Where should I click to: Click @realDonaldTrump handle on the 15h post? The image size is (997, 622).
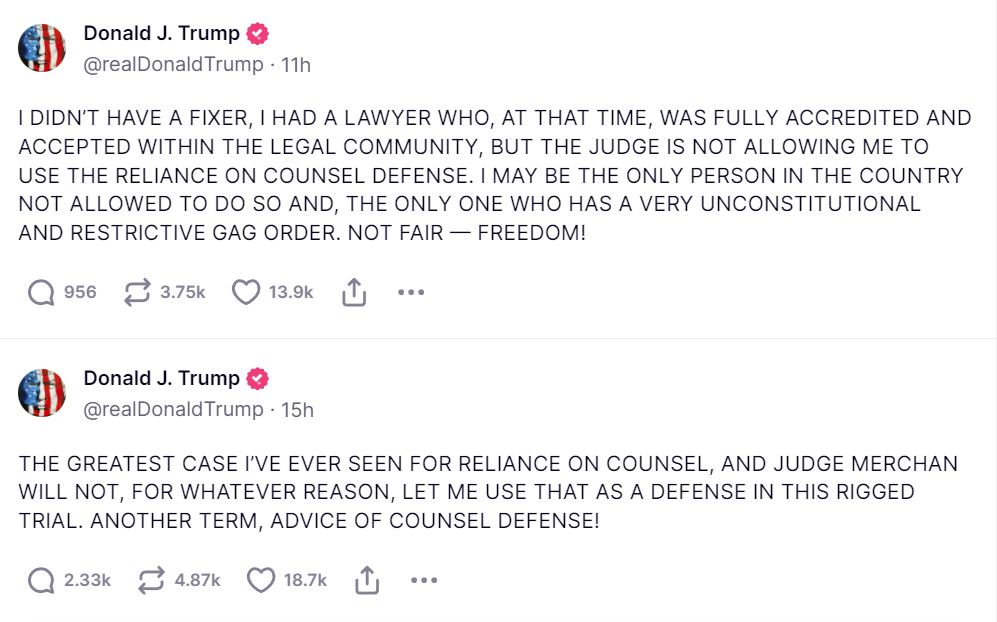[173, 410]
